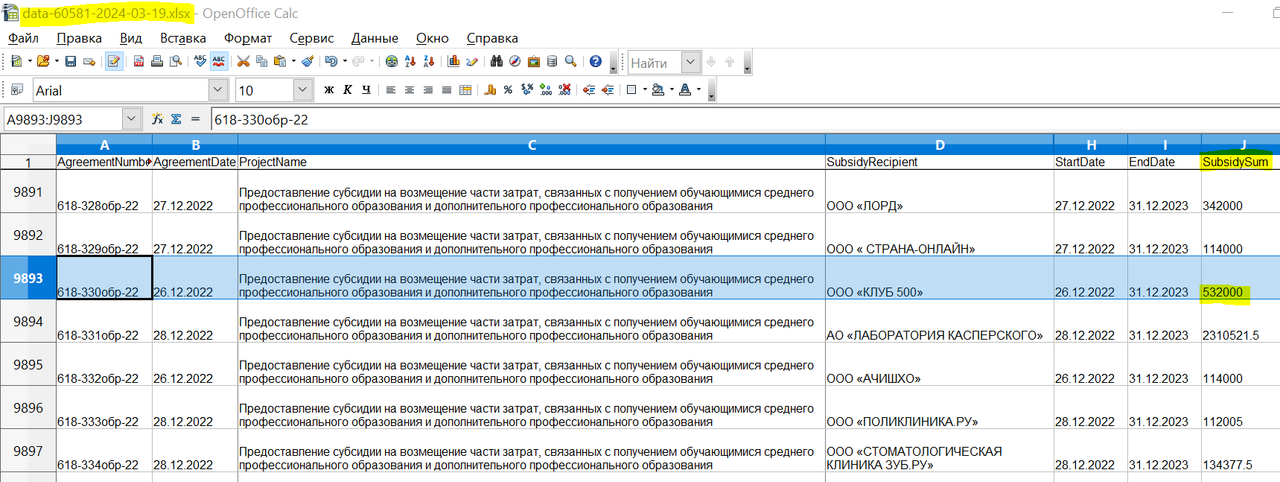Image resolution: width=1280 pixels, height=482 pixels.
Task: Align cell content left
Action: pyautogui.click(x=391, y=90)
